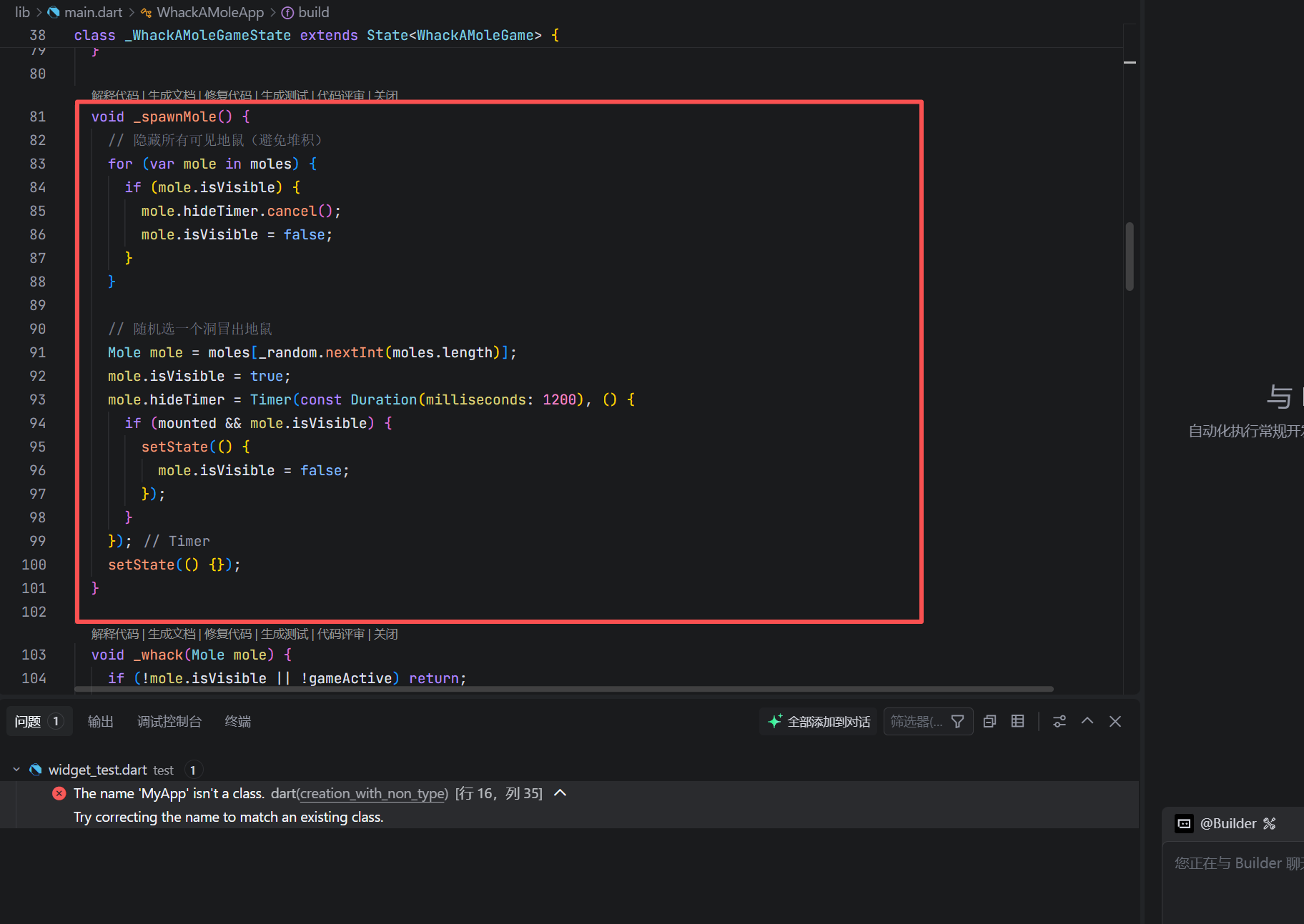The image size is (1304, 924).
Task: Switch problems to table view icon
Action: click(x=1017, y=722)
